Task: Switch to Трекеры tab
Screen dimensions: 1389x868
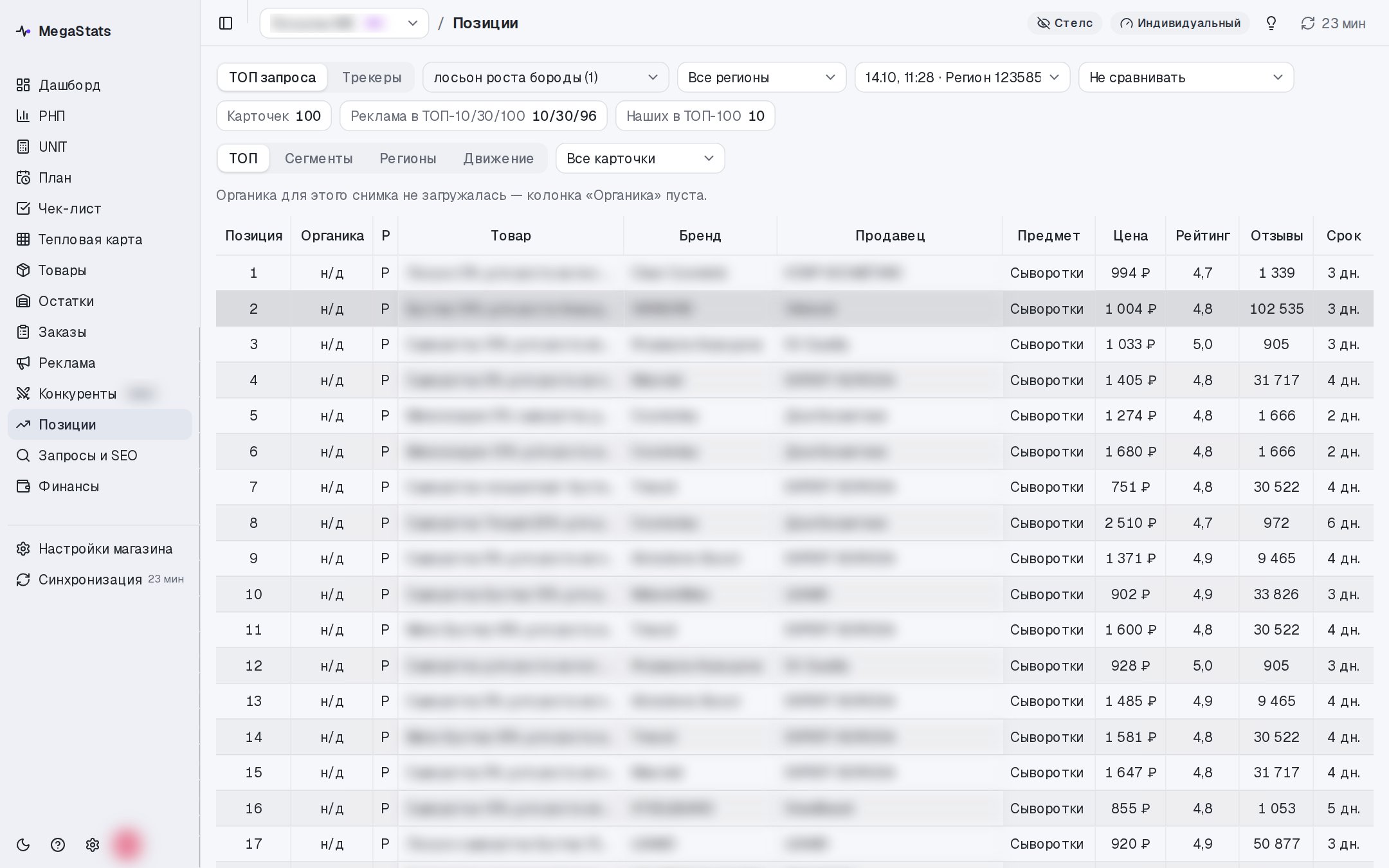Action: click(x=372, y=77)
